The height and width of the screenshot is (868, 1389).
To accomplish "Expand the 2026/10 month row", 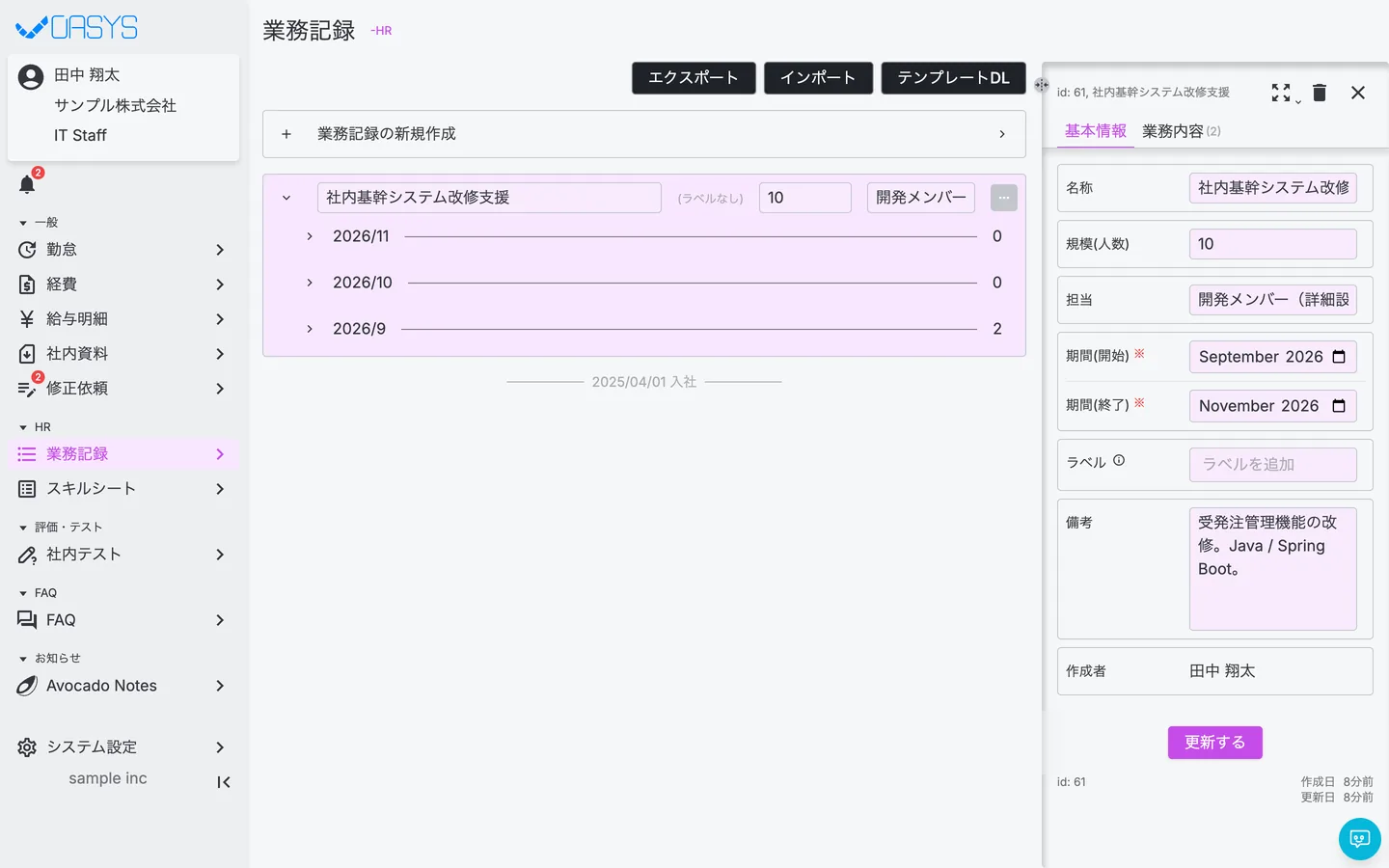I will point(310,283).
